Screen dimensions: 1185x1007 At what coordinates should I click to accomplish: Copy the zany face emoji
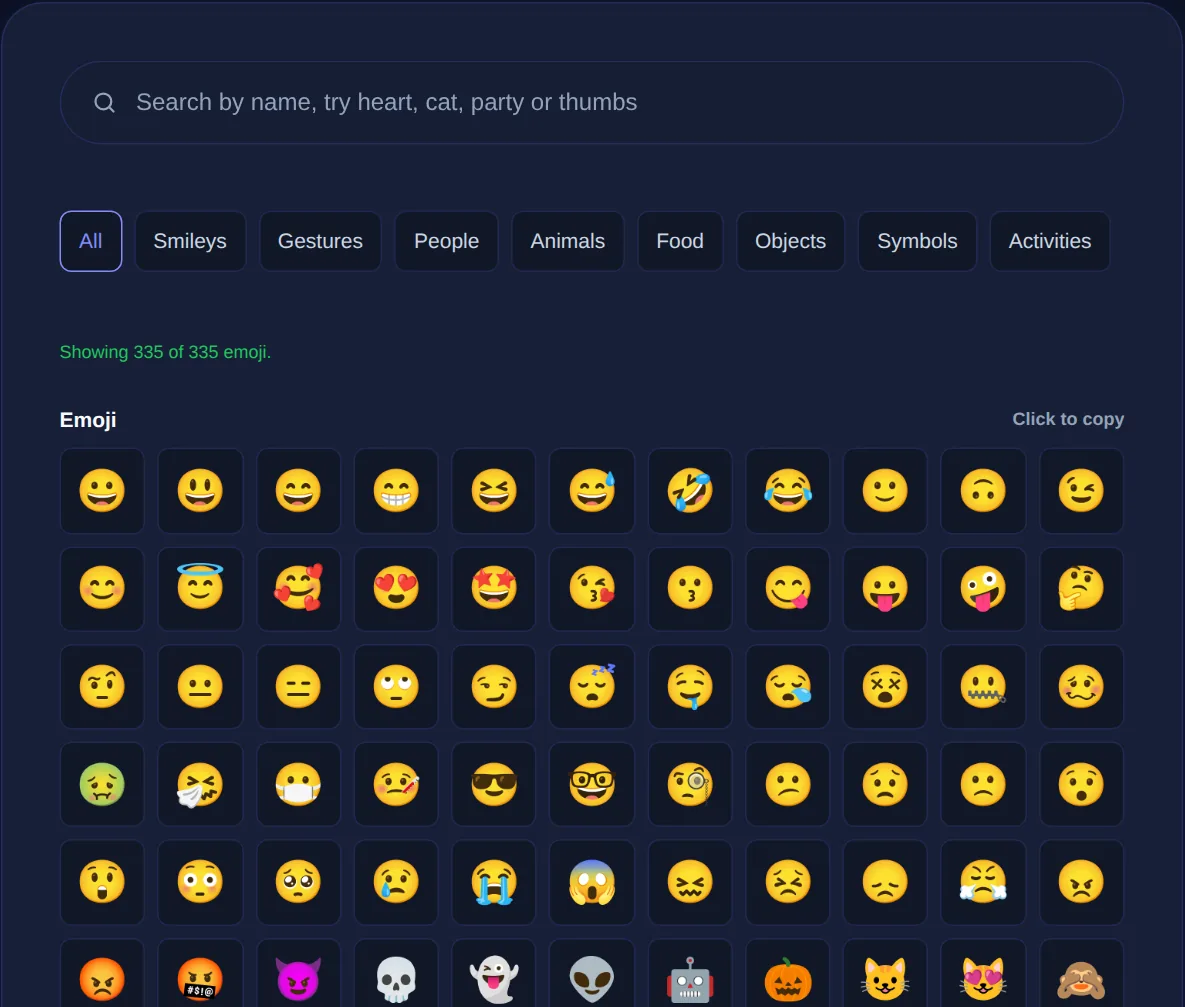983,588
